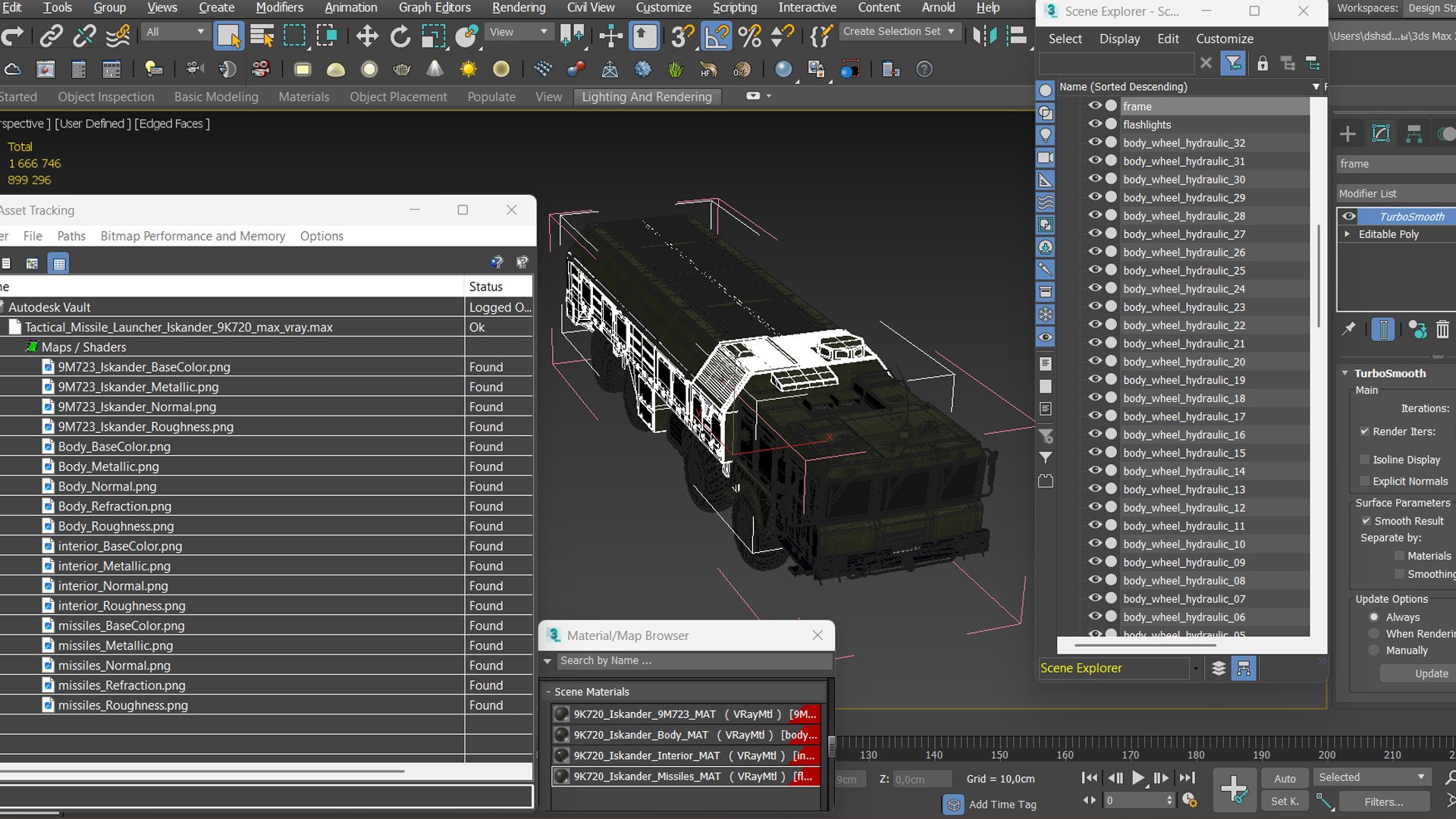Click the Scene Explorer lock selection icon
Image resolution: width=1456 pixels, height=819 pixels.
[x=1263, y=64]
